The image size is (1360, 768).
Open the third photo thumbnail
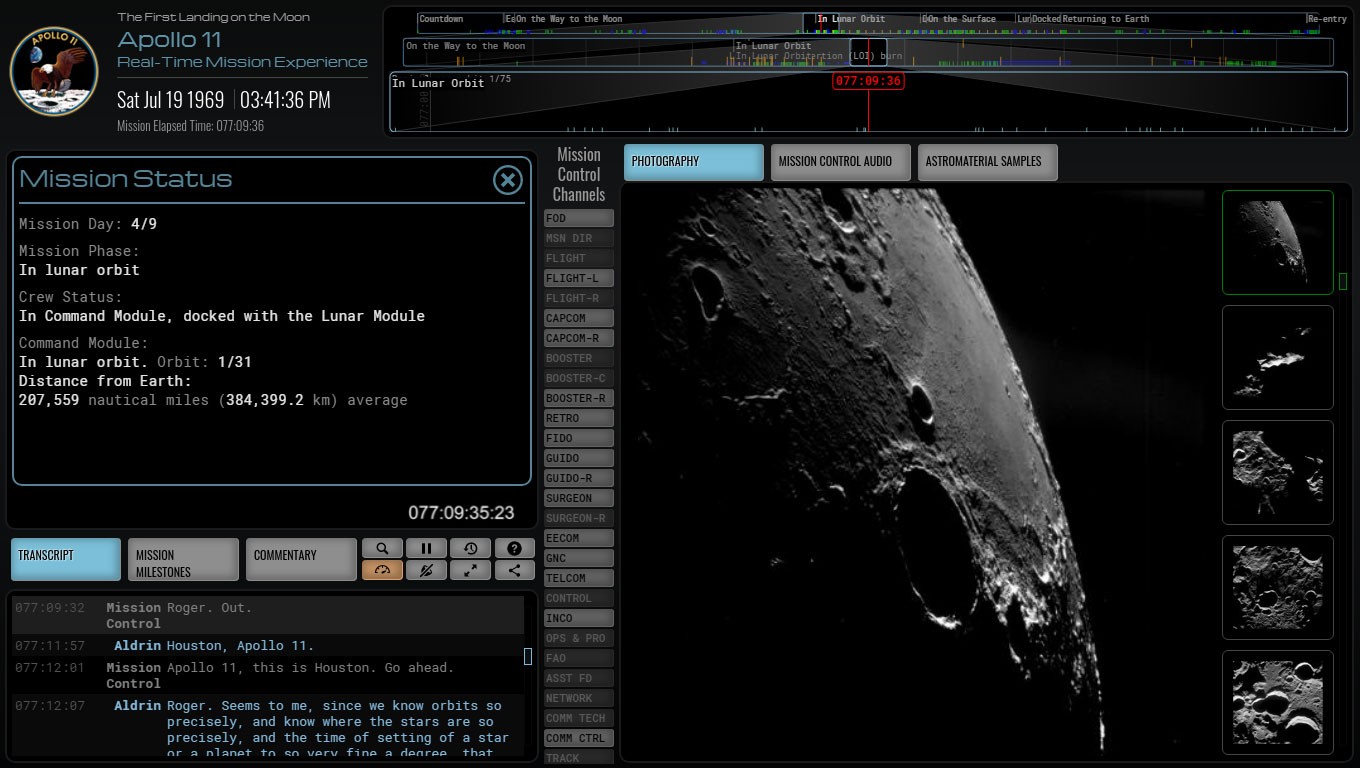coord(1278,472)
